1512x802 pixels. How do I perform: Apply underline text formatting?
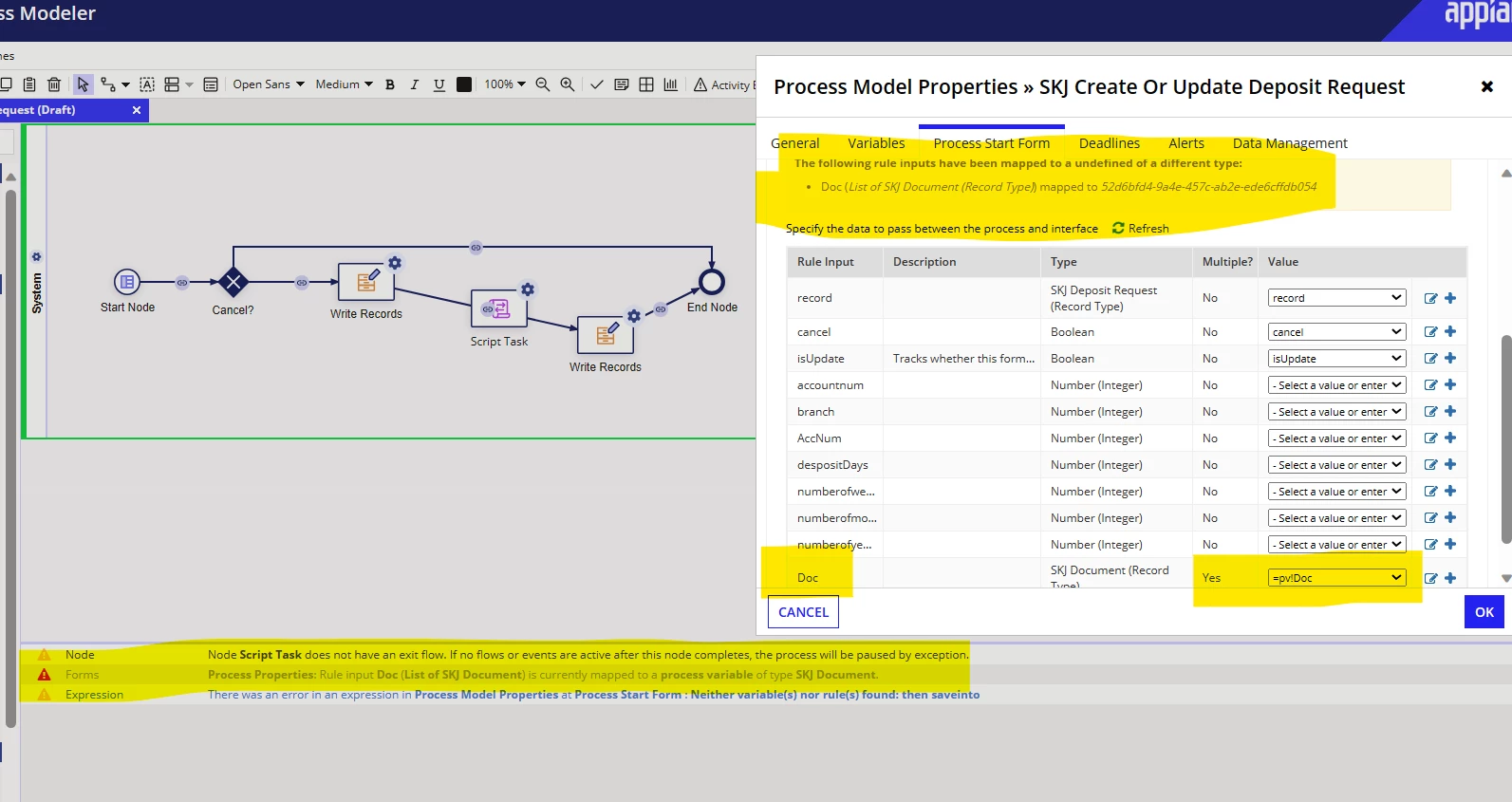pyautogui.click(x=439, y=84)
